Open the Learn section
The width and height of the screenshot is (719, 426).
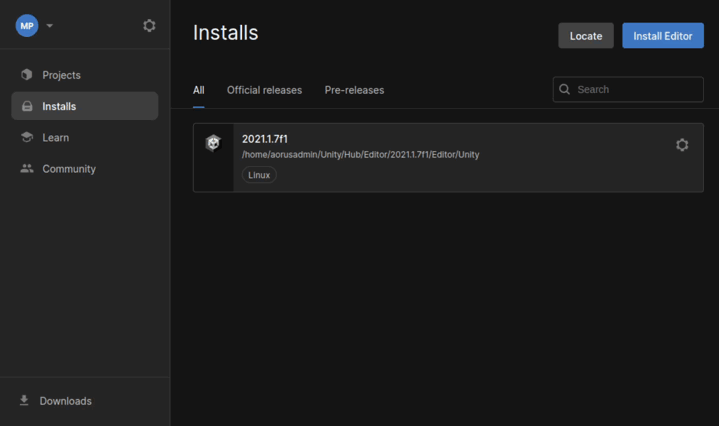pos(85,137)
